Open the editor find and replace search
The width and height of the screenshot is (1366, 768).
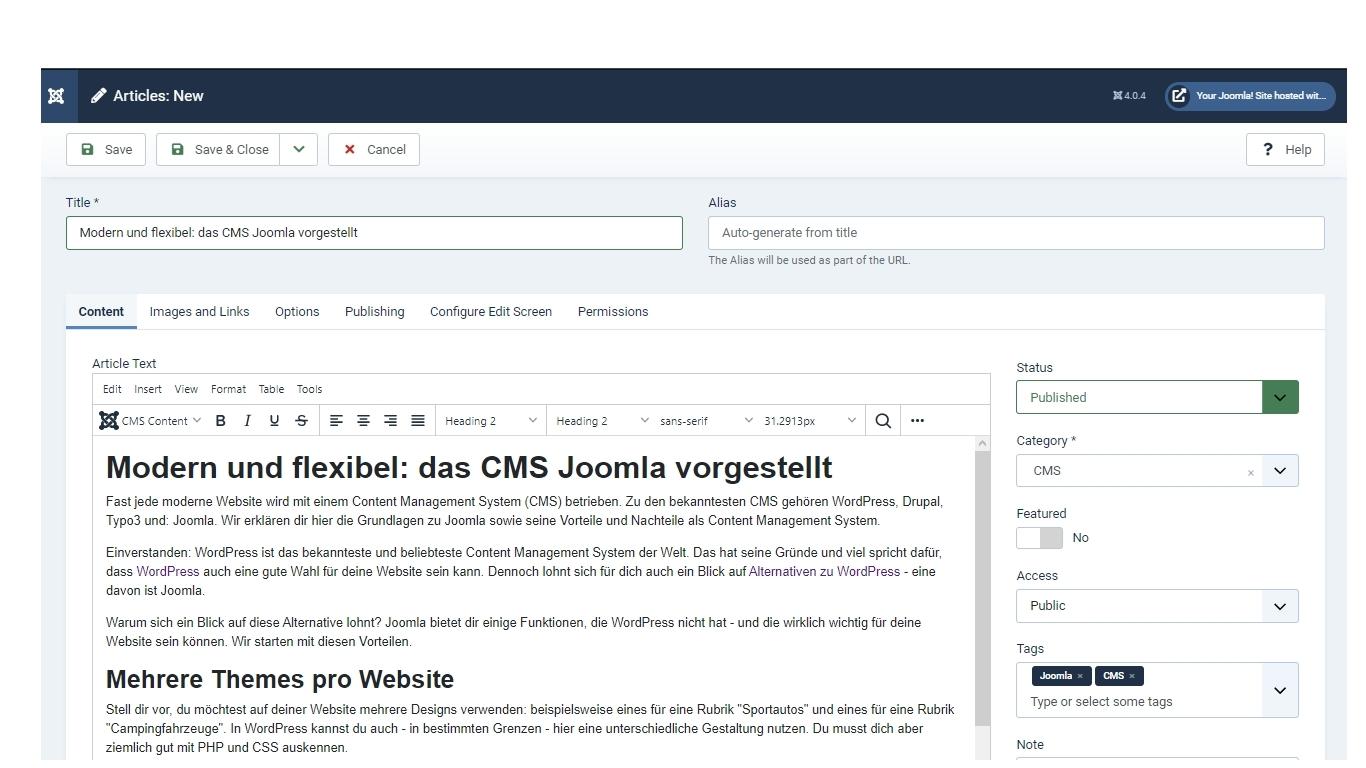(883, 421)
